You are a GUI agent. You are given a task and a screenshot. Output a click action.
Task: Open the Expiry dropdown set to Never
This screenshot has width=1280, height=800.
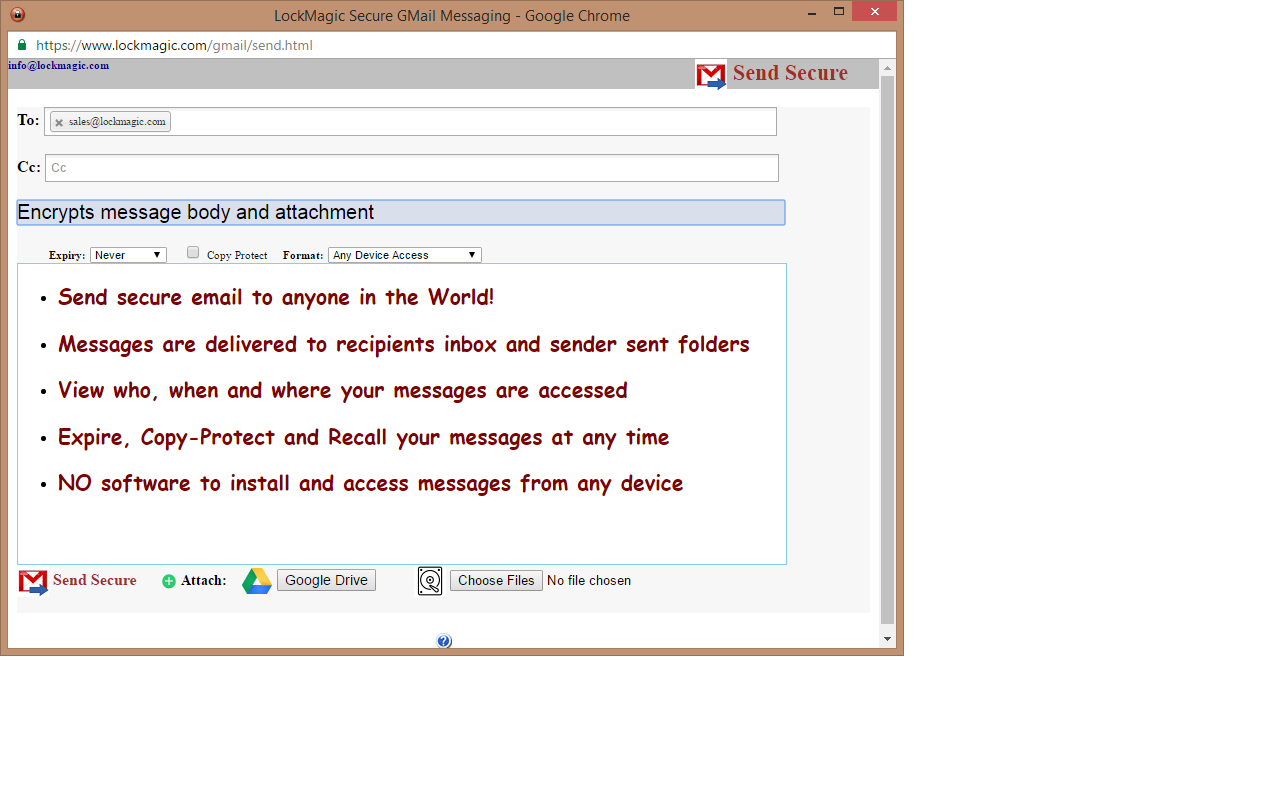[x=128, y=254]
